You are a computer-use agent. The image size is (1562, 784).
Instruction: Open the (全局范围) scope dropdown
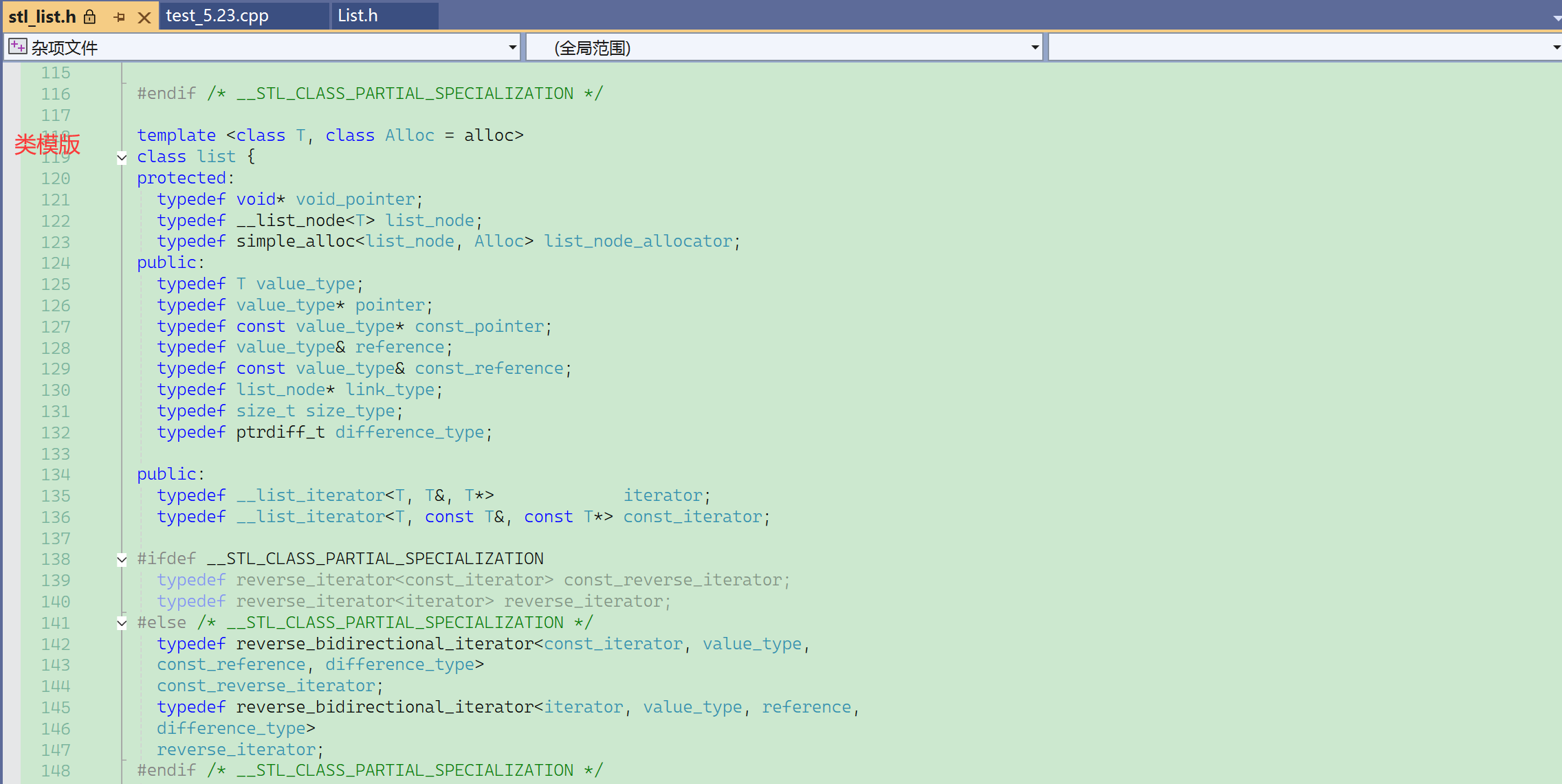tap(1035, 47)
